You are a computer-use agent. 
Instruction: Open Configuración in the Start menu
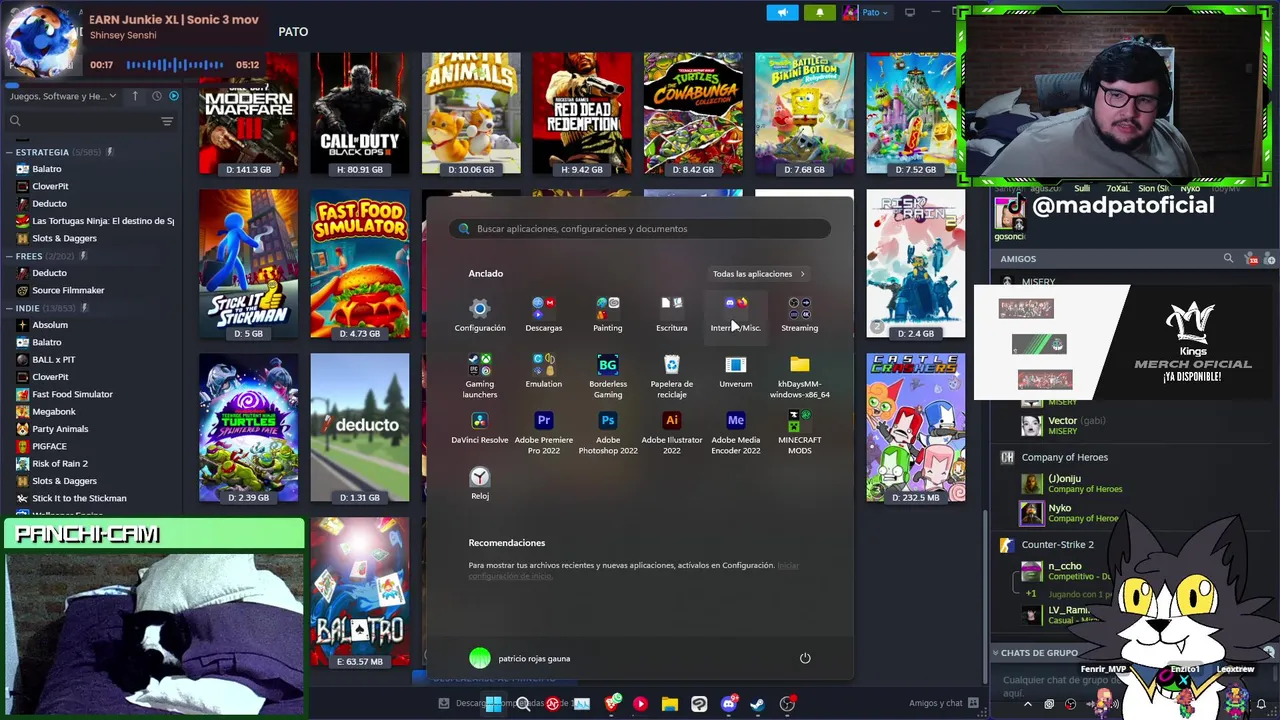click(480, 314)
